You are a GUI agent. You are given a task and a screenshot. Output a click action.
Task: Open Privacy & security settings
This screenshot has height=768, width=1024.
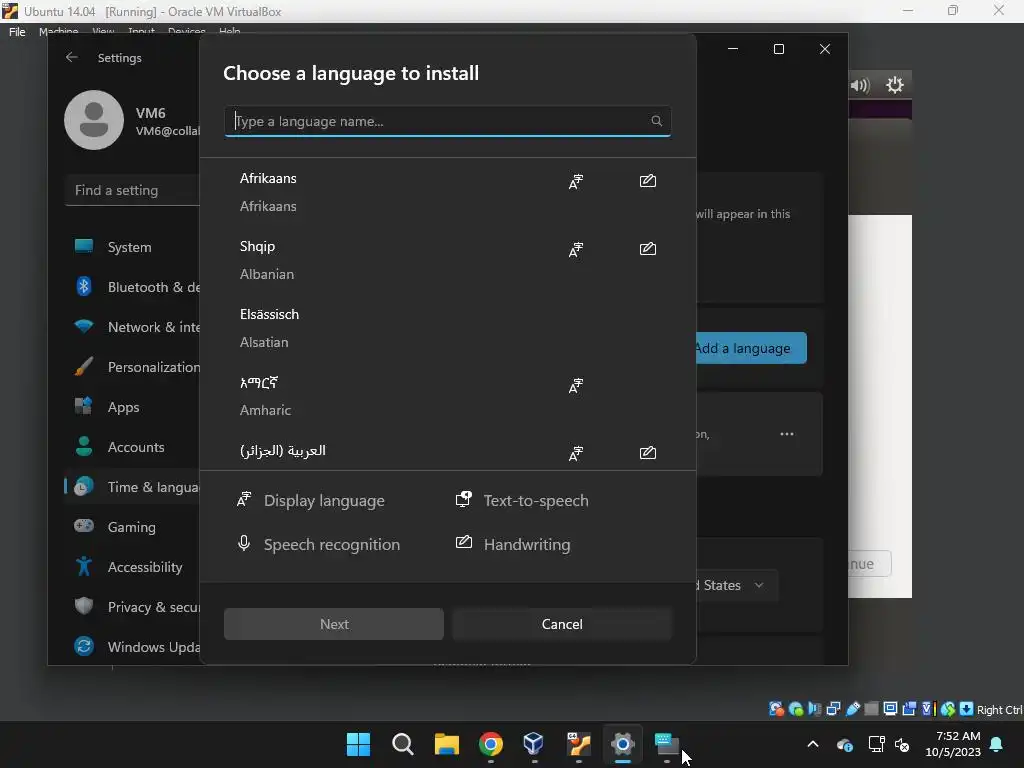pyautogui.click(x=133, y=607)
